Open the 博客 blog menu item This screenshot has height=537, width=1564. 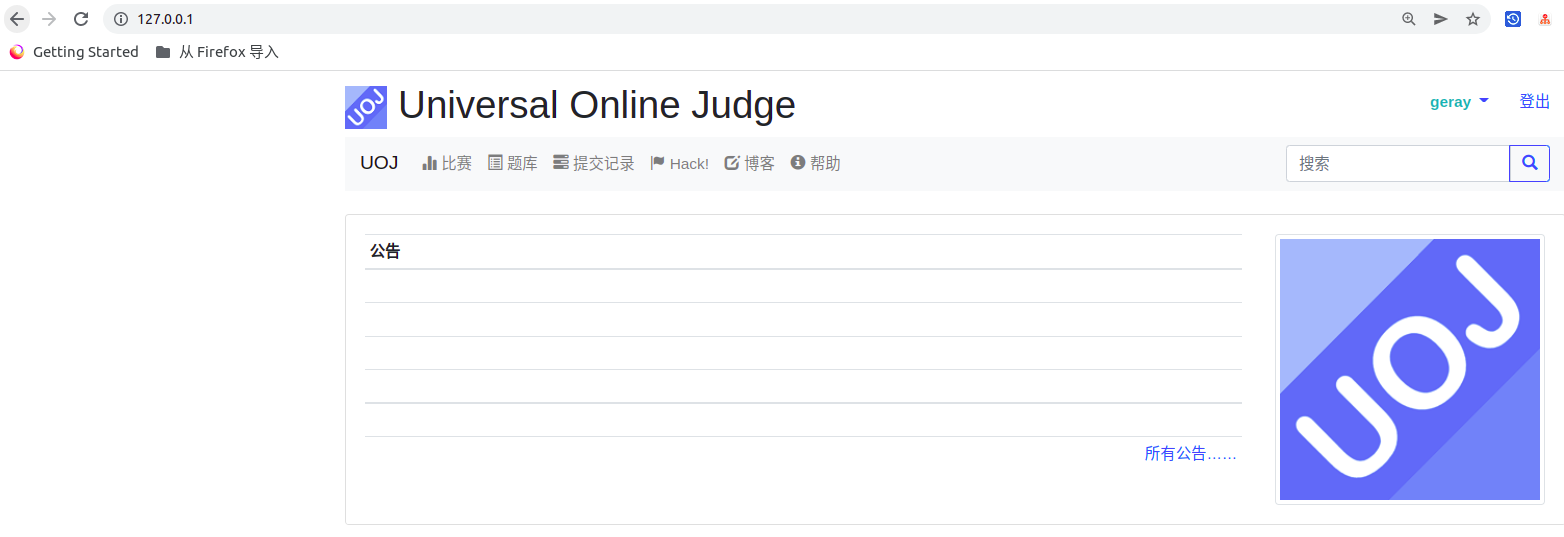click(749, 163)
